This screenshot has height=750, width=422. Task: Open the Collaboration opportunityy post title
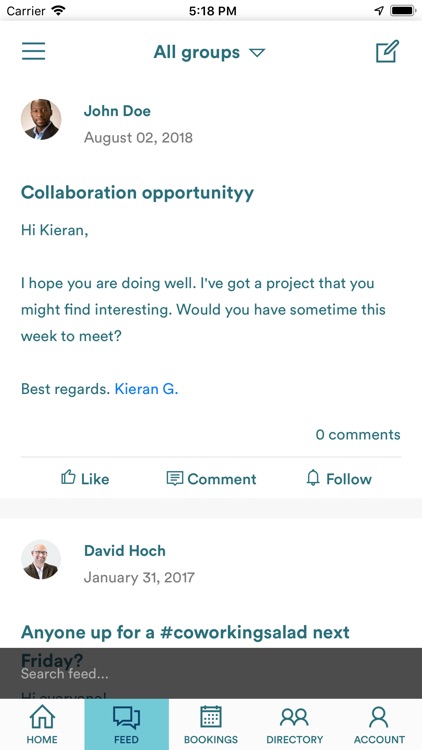pos(137,193)
